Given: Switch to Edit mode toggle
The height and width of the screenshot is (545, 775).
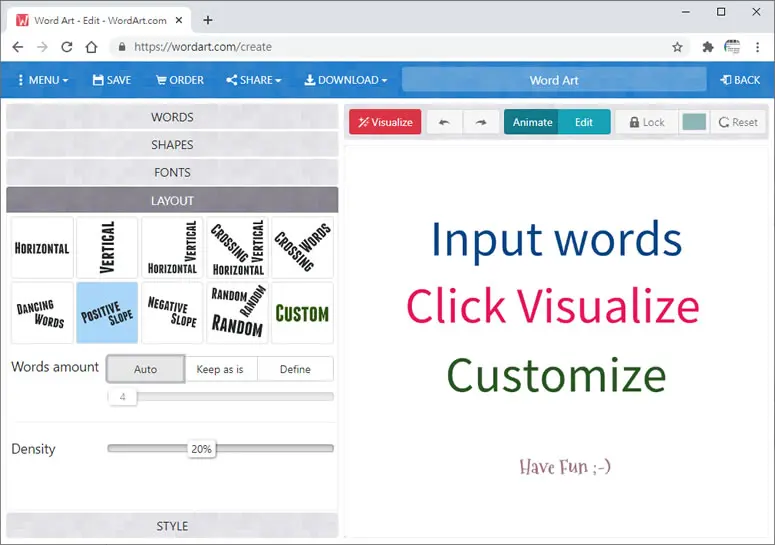Looking at the screenshot, I should pos(584,122).
